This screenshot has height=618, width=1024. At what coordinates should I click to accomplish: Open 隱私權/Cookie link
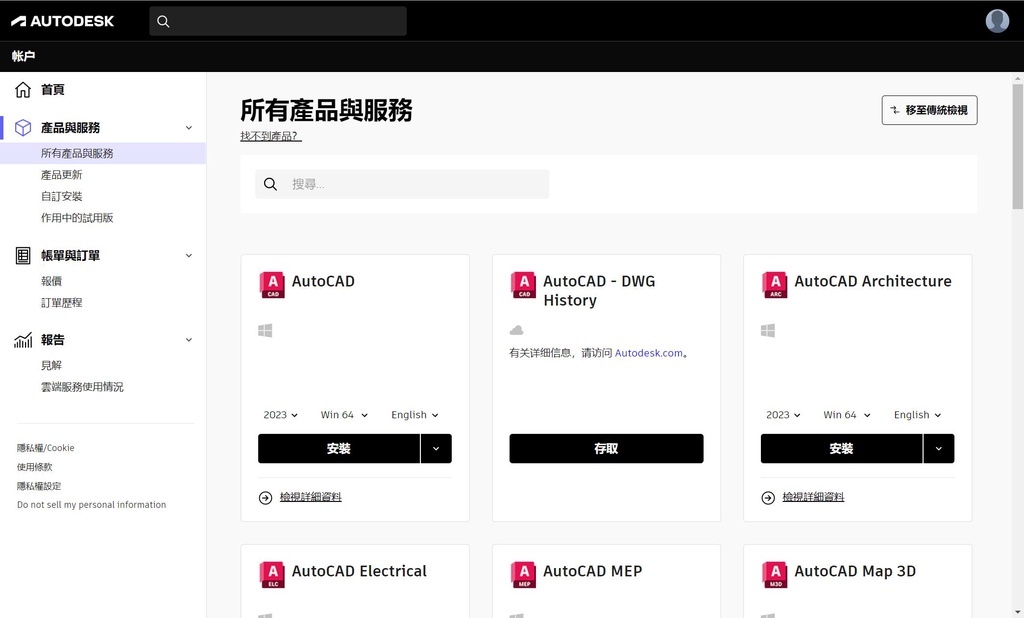(x=46, y=448)
